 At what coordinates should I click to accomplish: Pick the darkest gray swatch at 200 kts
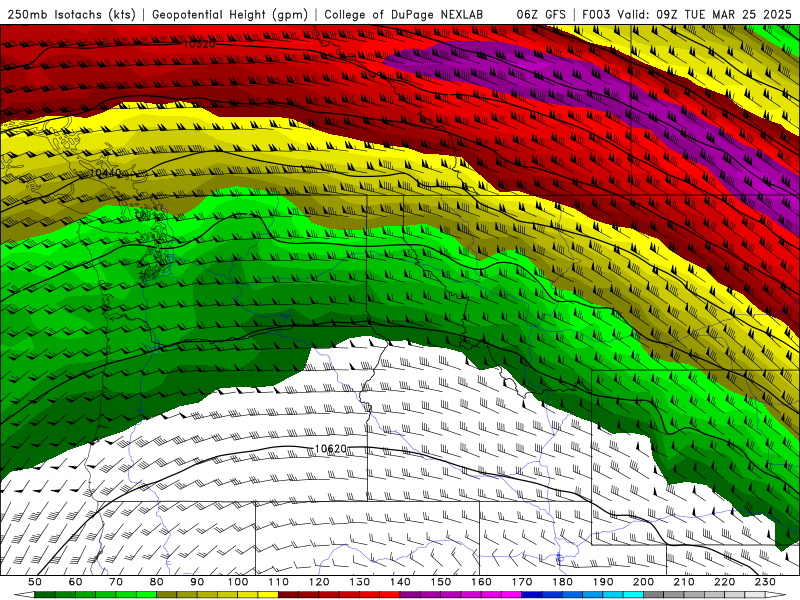(654, 595)
